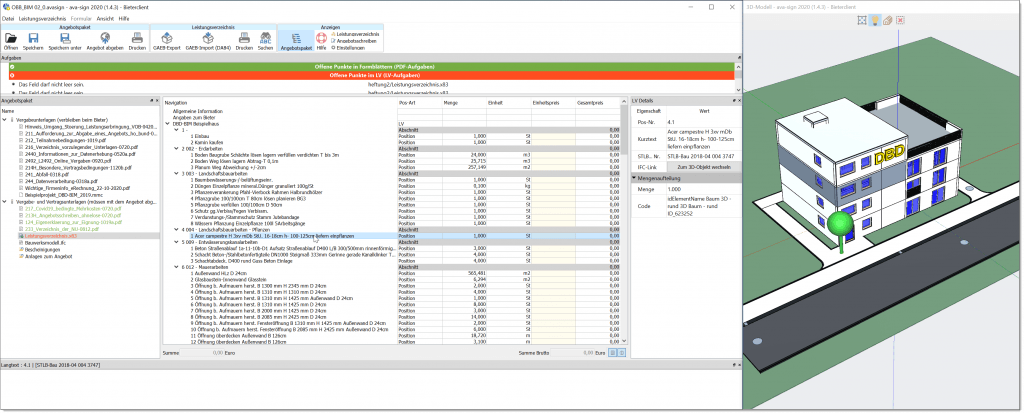Open the Ansicht menu
Viewport: 1024px width, 414px height.
point(104,19)
